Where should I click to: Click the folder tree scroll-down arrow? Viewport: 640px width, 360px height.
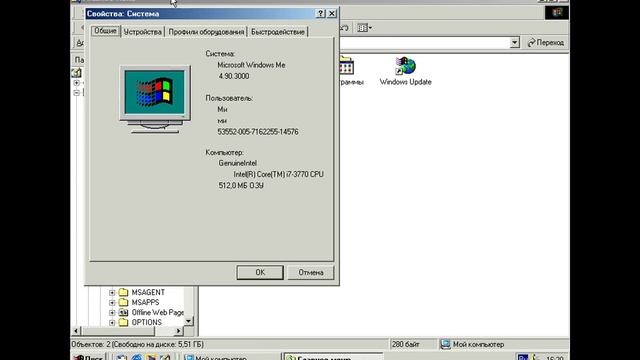click(188, 321)
